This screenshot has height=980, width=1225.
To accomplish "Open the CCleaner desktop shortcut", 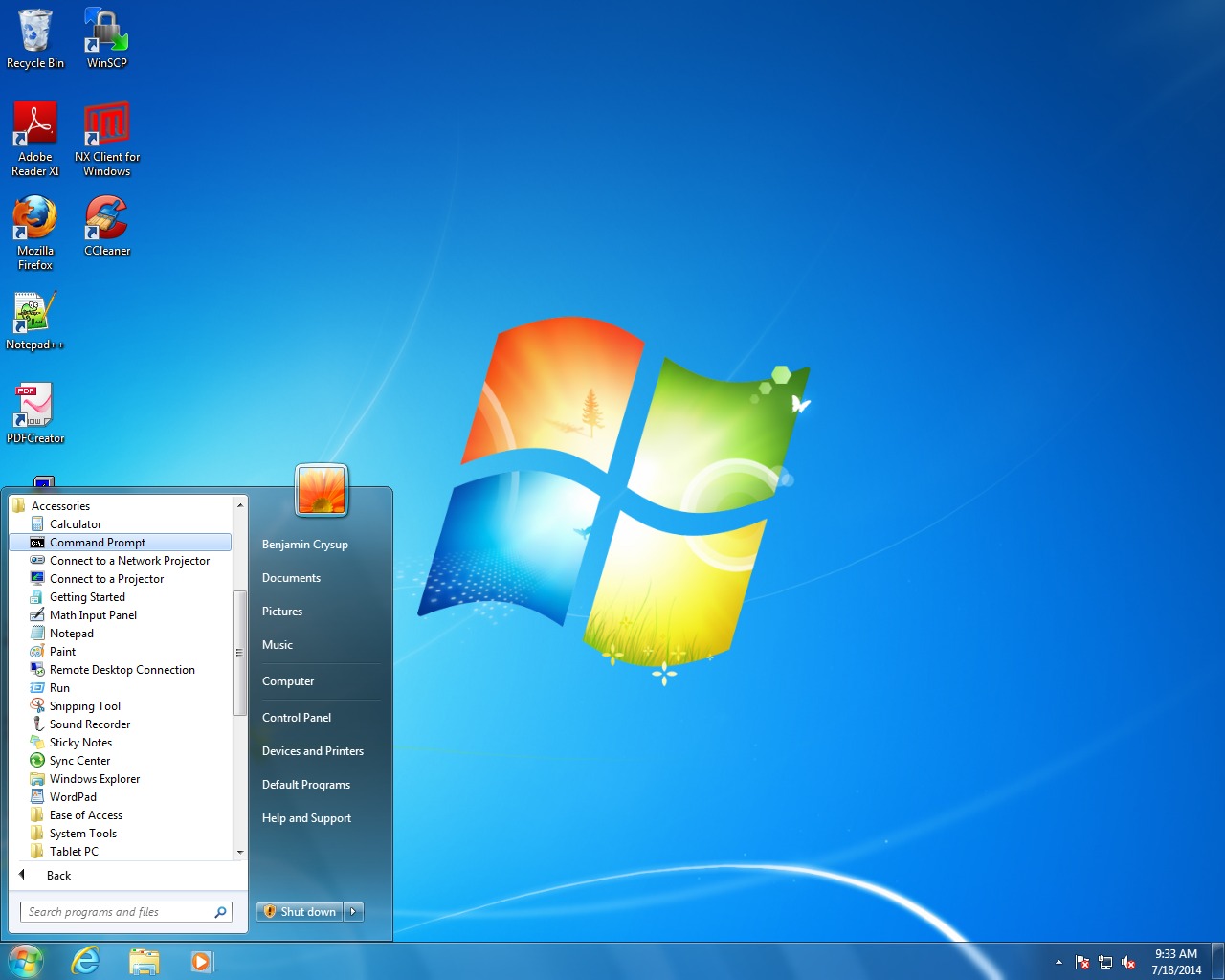I will coord(107,226).
